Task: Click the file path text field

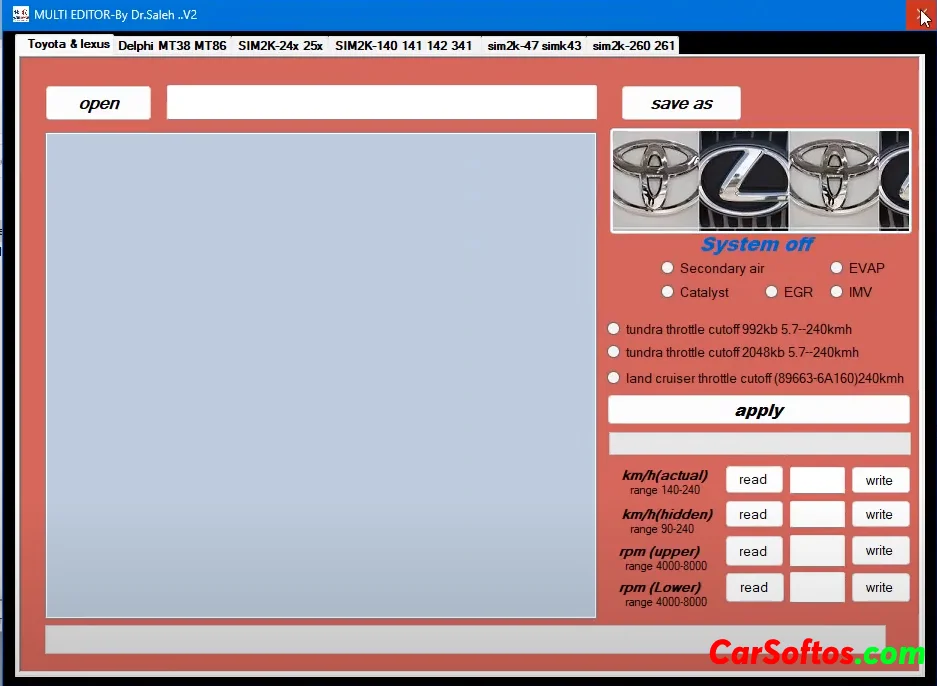Action: pyautogui.click(x=381, y=103)
